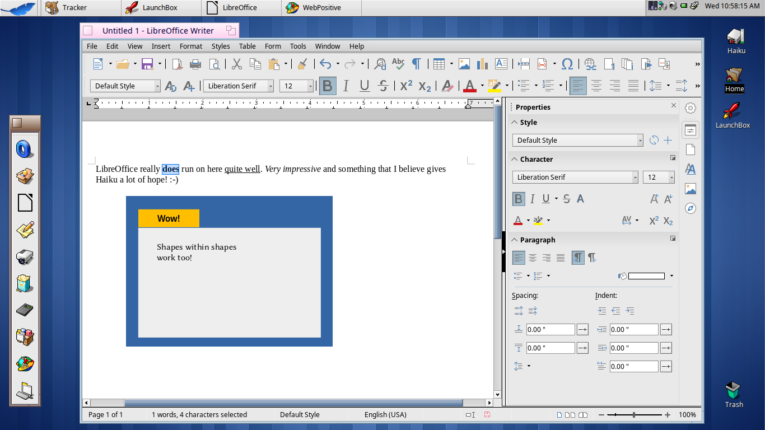Click Print Preview icon in toolbar
The width and height of the screenshot is (765, 430).
[214, 64]
